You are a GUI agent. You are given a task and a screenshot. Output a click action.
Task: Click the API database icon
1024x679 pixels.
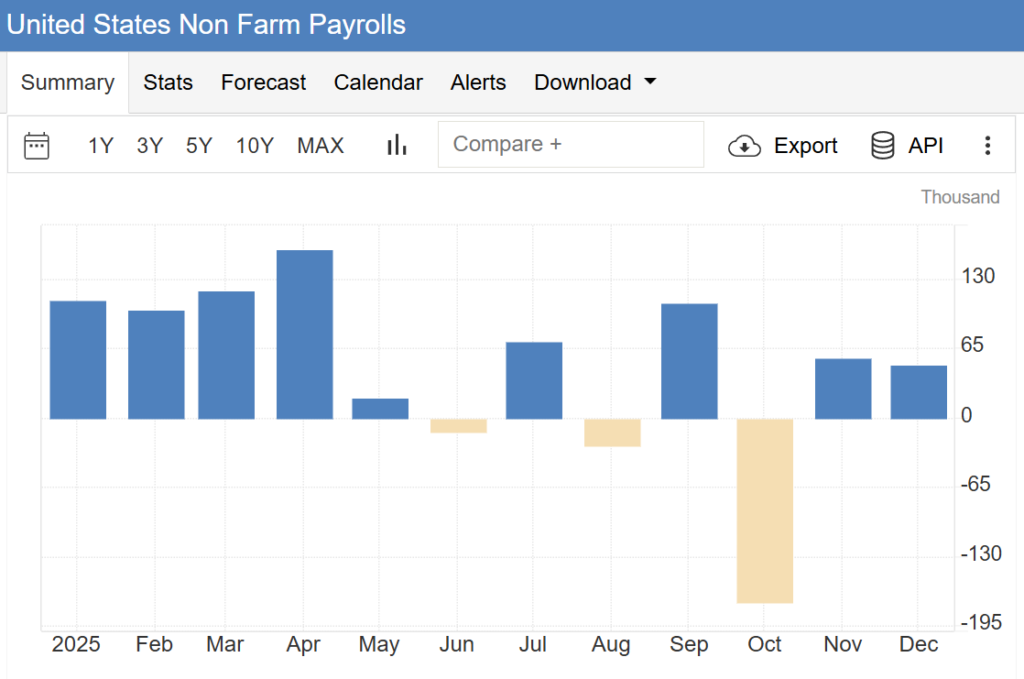(x=883, y=146)
